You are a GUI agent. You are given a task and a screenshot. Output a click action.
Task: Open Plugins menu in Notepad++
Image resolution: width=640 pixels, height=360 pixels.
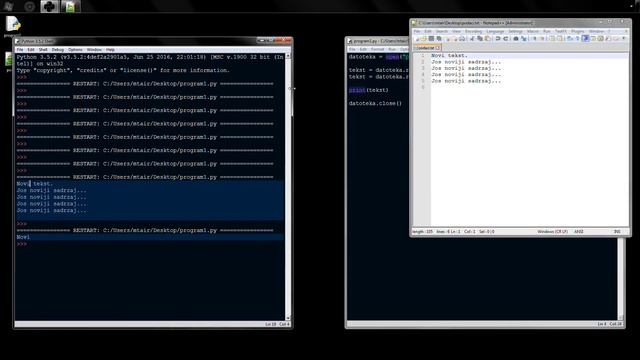coord(578,31)
